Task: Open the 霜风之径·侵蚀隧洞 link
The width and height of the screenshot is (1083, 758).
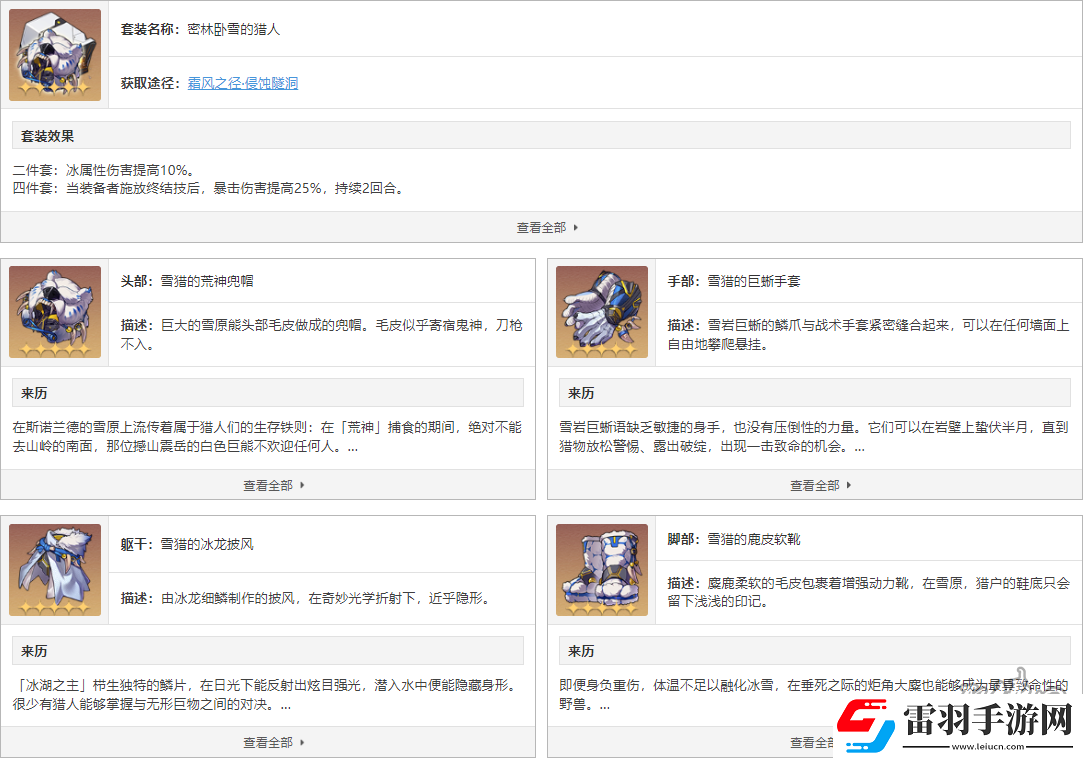Action: (x=243, y=83)
